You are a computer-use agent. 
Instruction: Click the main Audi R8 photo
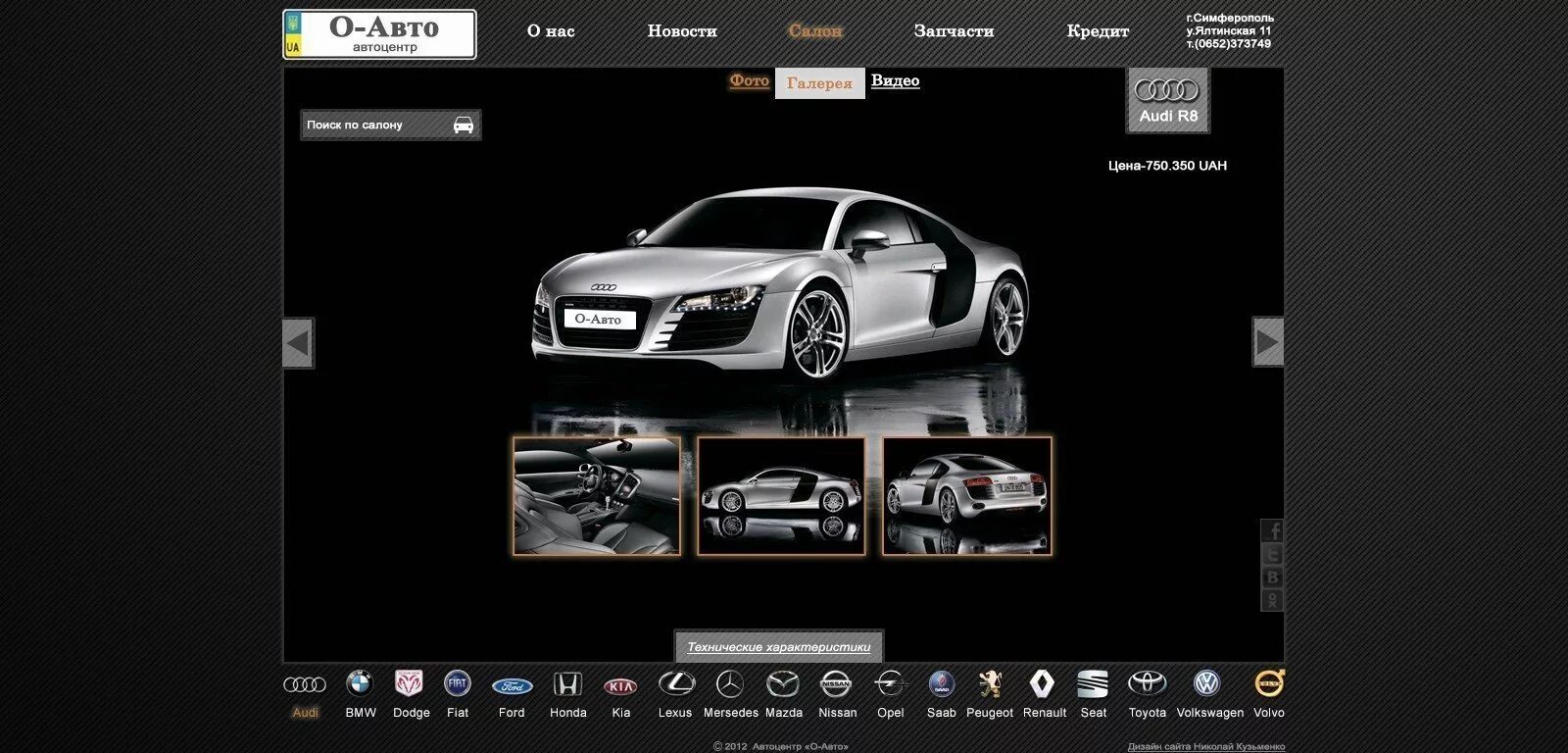point(781,284)
